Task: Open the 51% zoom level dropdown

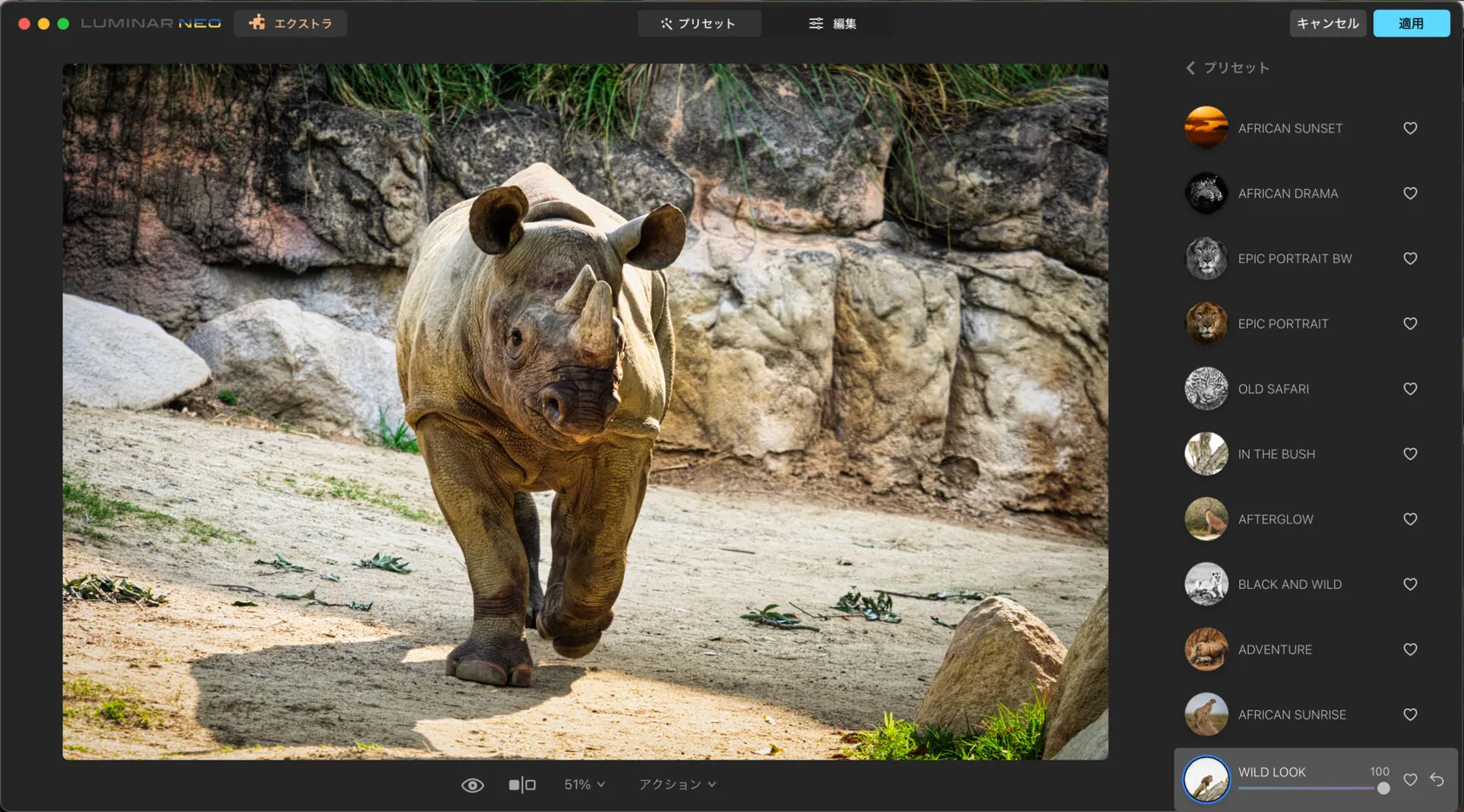Action: pyautogui.click(x=584, y=785)
